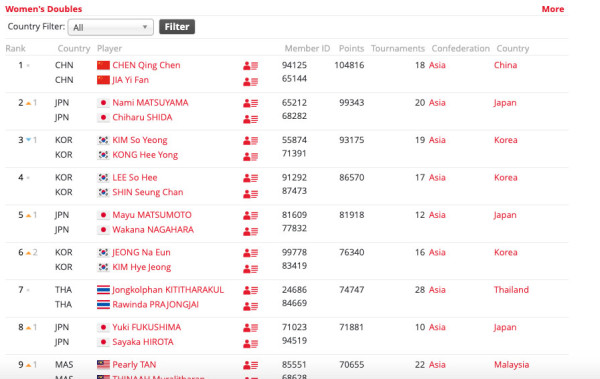Click Malaysia flag beside Pearly TAN
The image size is (600, 379).
[x=103, y=364]
